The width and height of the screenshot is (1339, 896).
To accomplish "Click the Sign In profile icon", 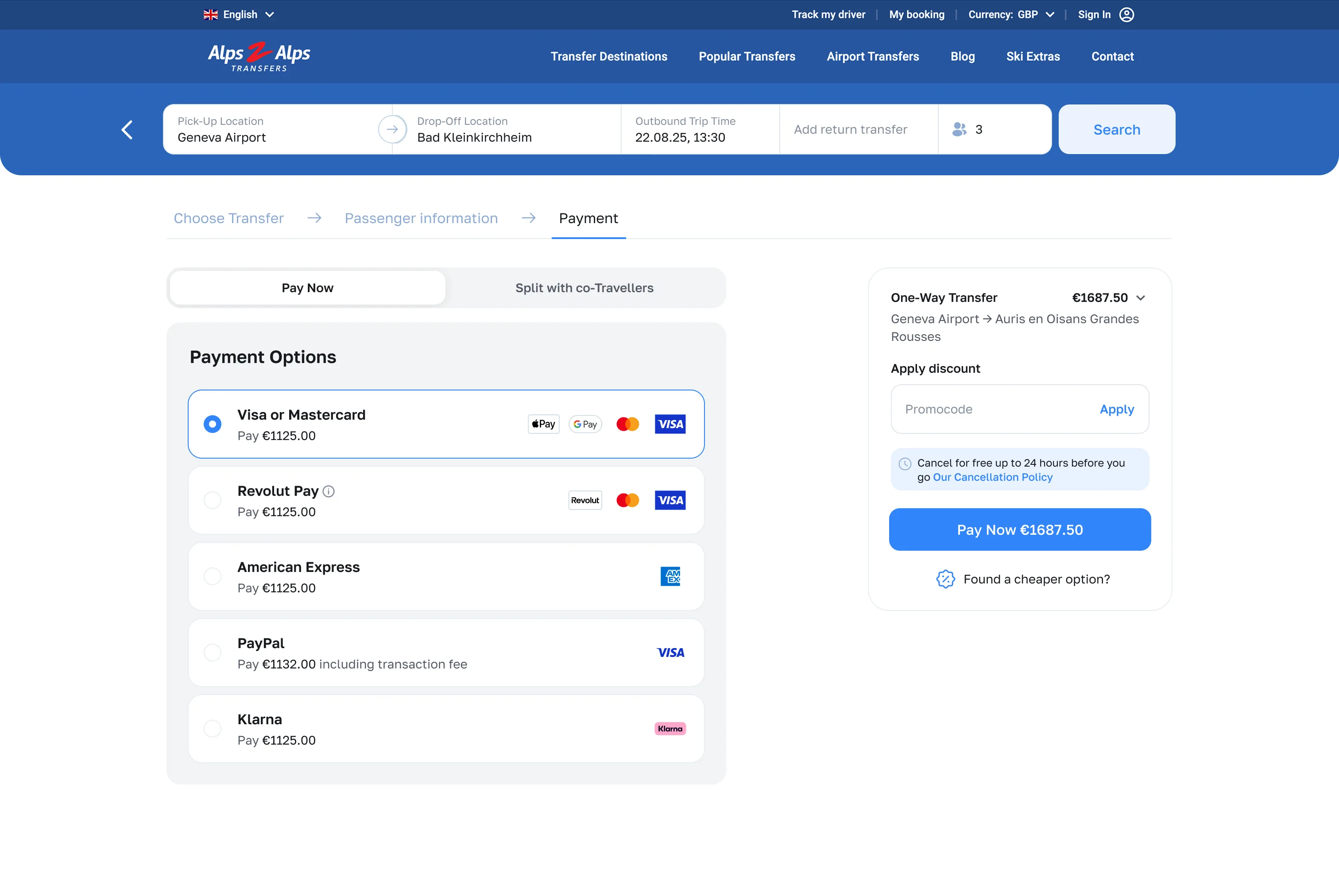I will coord(1126,14).
